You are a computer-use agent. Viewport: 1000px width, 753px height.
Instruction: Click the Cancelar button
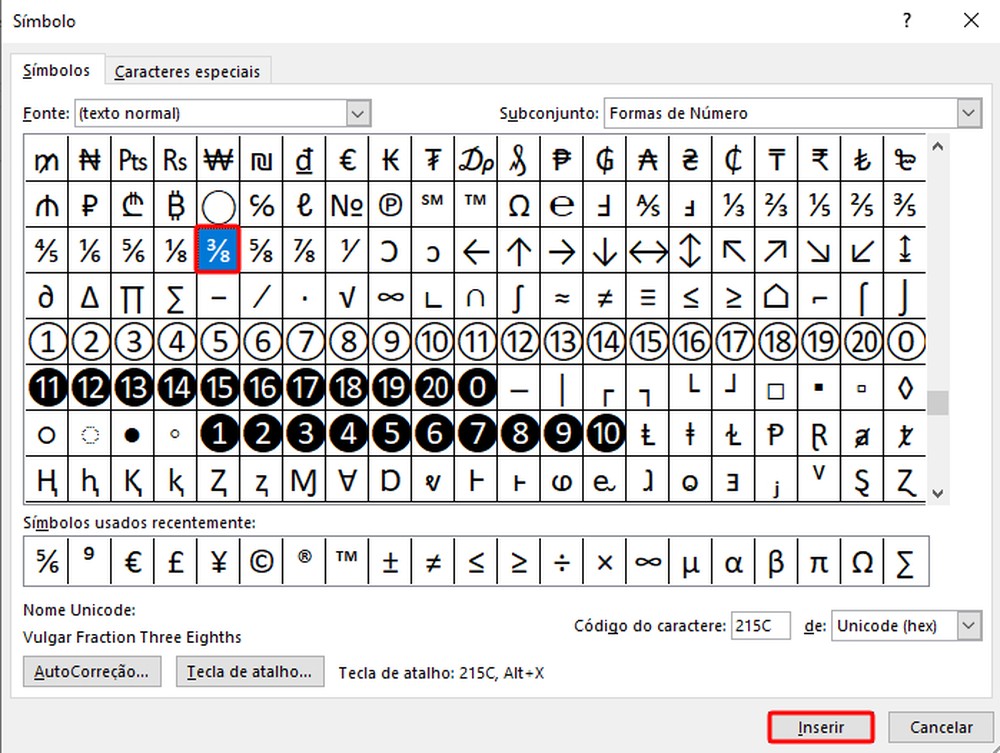[941, 727]
